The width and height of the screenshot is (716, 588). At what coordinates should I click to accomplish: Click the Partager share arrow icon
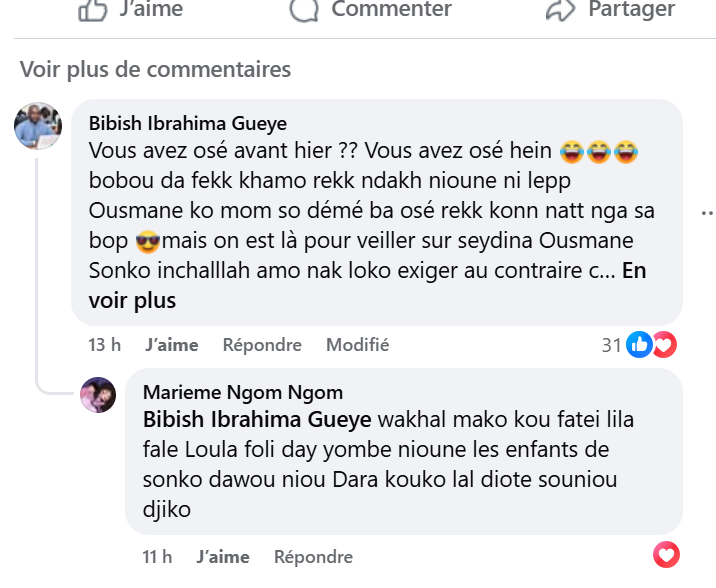[x=559, y=10]
